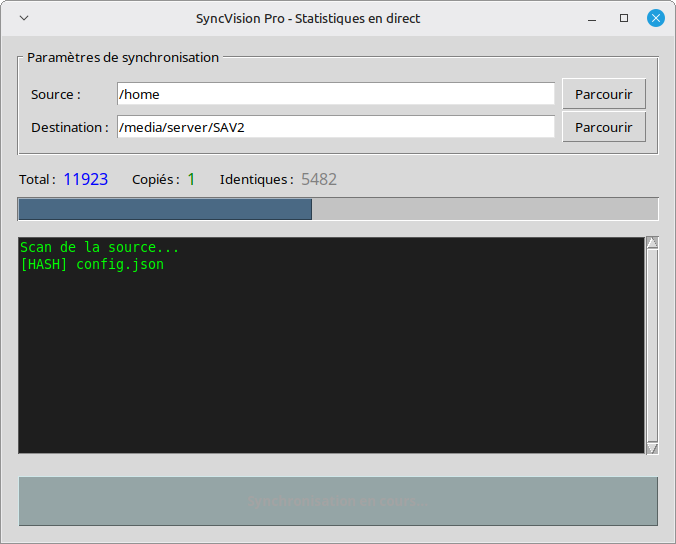Click the 'SyncVision Pro - Statistiques en direct' title bar
Viewport: 676px width, 544px height.
(307, 18)
